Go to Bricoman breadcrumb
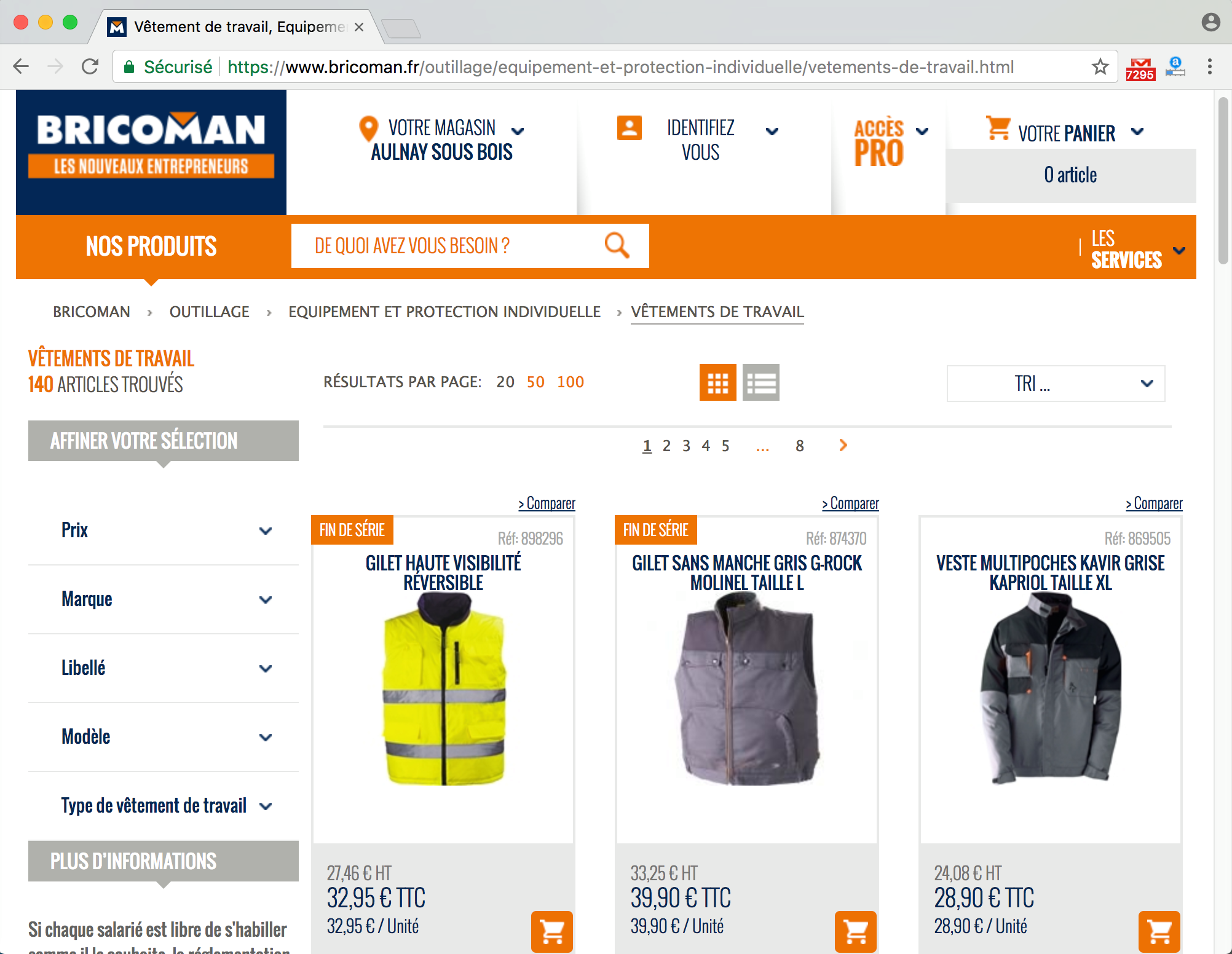Viewport: 1232px width, 954px height. [92, 312]
